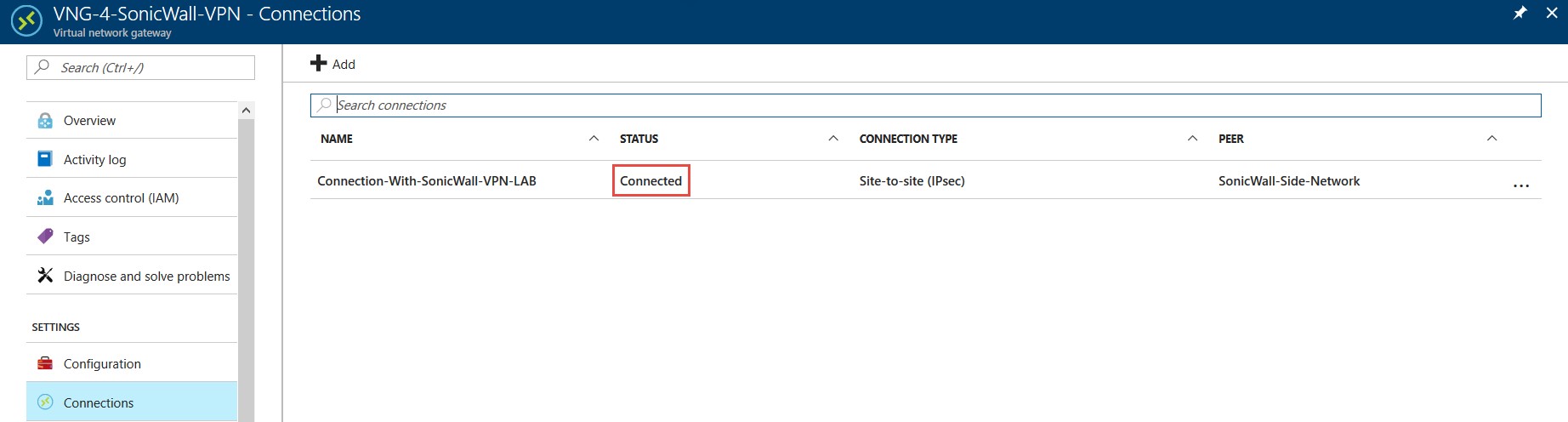
Task: Click the sidebar scrollbar up arrow
Action: tap(246, 111)
